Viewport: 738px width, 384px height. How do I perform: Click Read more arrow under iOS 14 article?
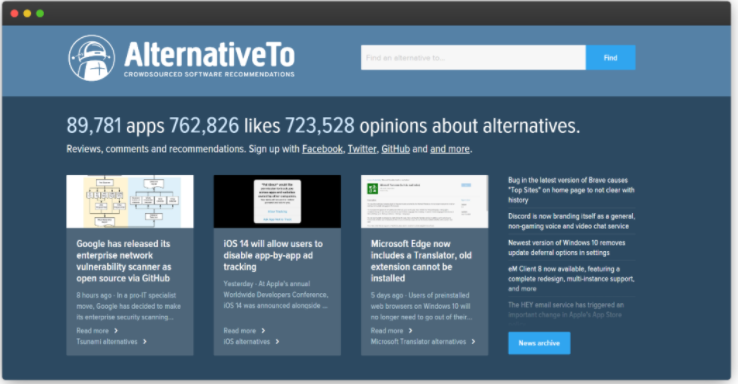point(263,331)
